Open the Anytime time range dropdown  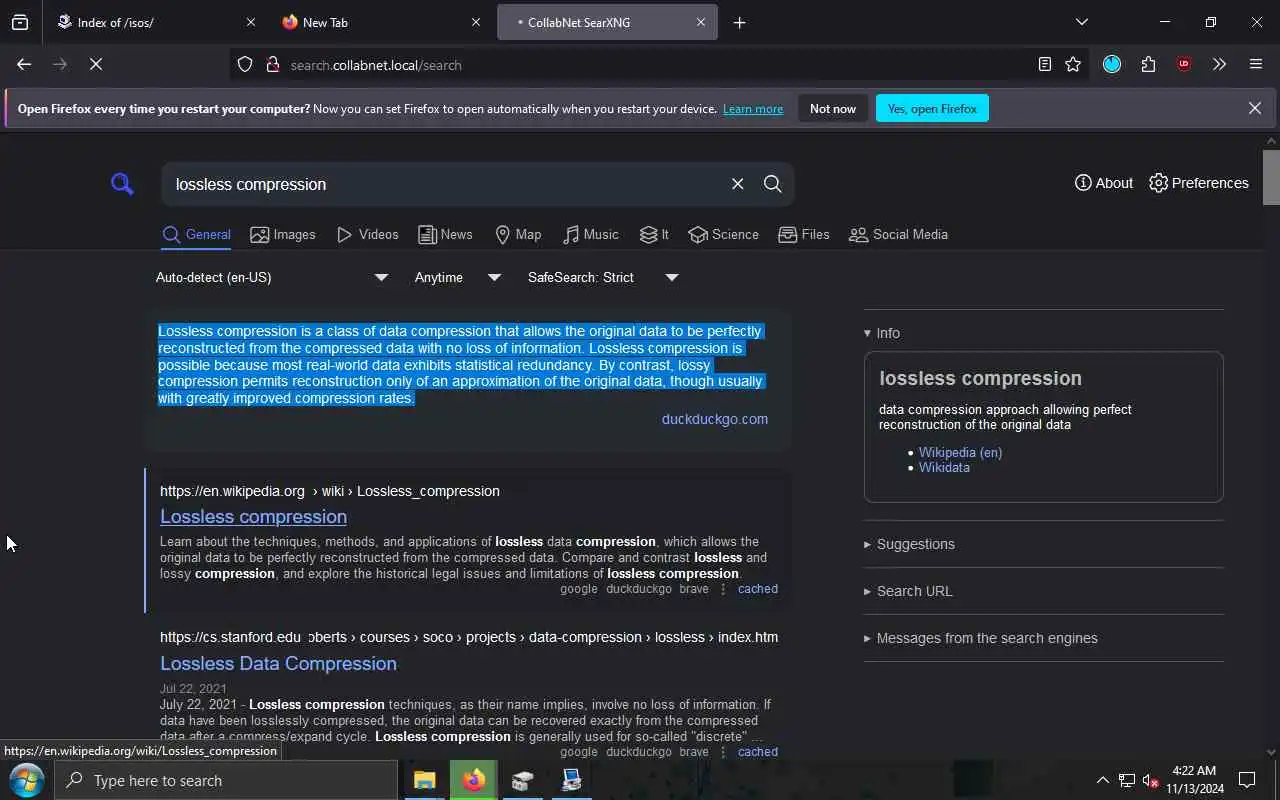click(458, 277)
